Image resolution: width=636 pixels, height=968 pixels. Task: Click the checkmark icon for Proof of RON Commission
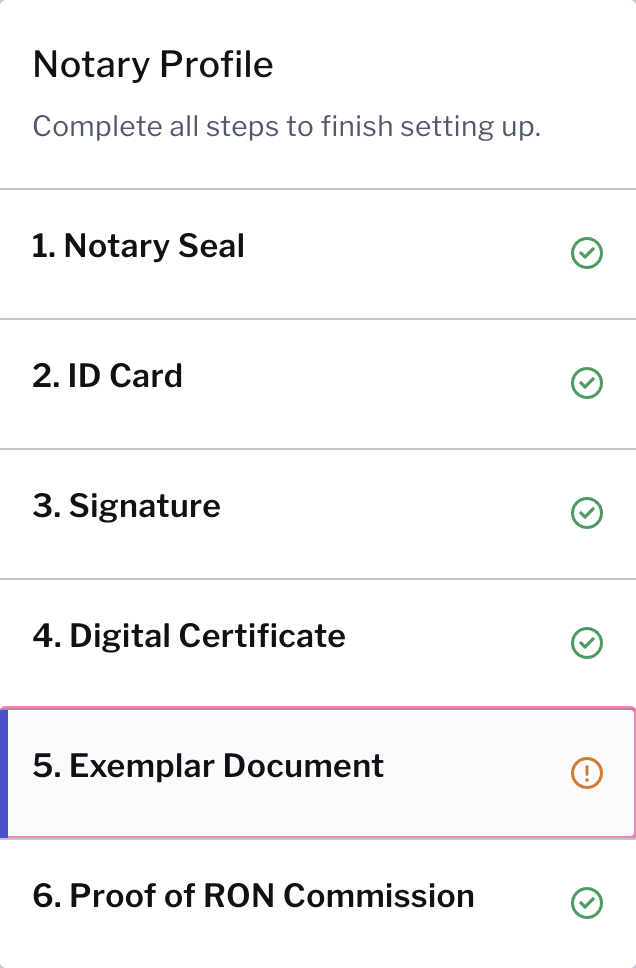(x=587, y=903)
